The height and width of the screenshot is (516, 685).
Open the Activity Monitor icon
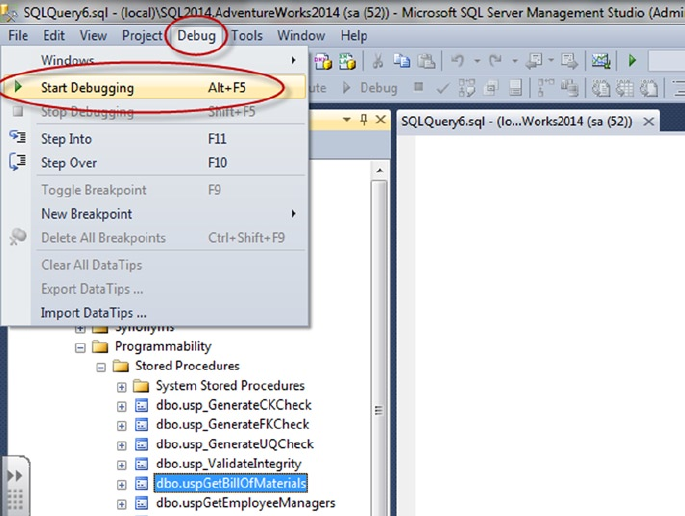click(601, 61)
